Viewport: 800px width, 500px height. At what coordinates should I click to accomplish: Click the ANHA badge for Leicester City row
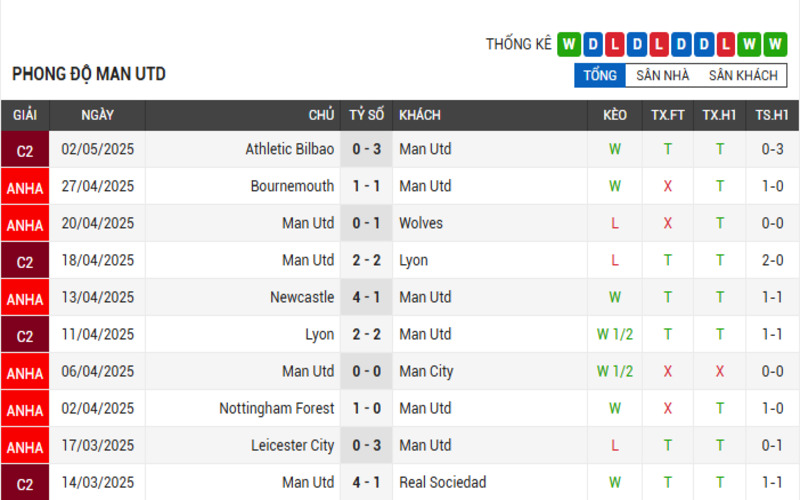(x=25, y=446)
